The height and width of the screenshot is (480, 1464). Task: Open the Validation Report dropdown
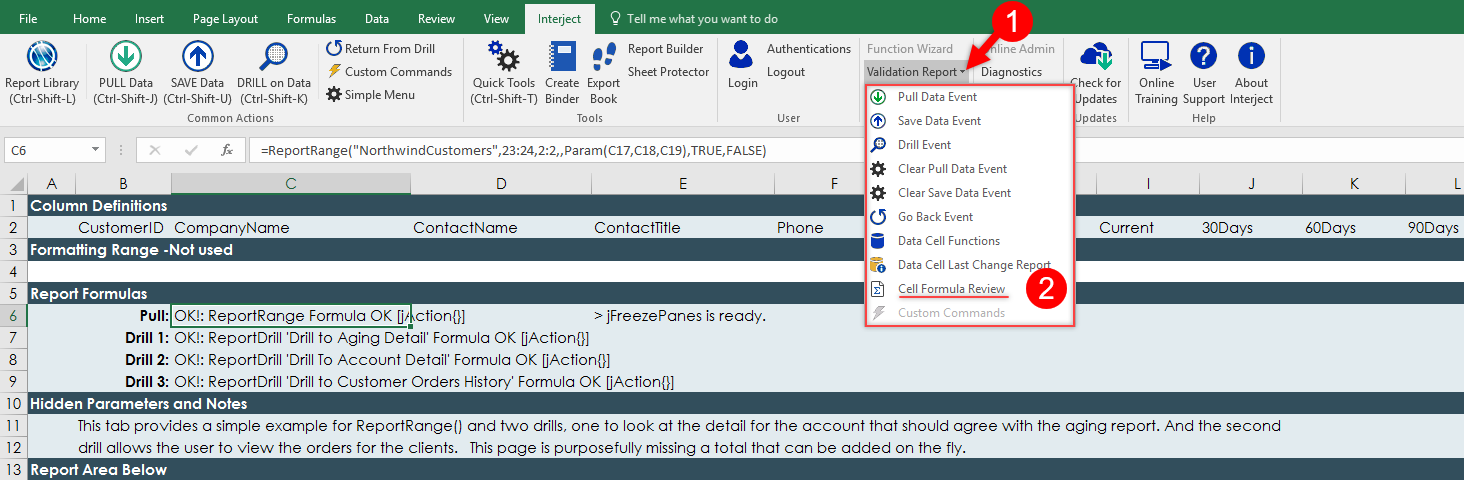(916, 72)
